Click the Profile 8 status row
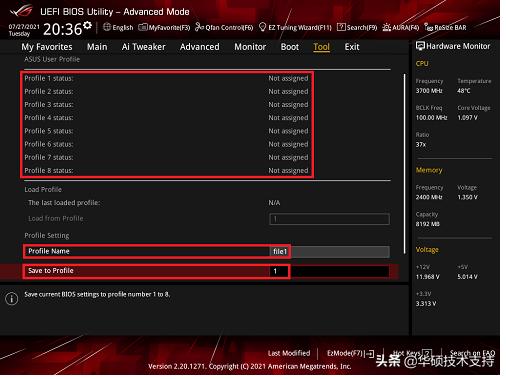This screenshot has height=379, width=506. 166,171
